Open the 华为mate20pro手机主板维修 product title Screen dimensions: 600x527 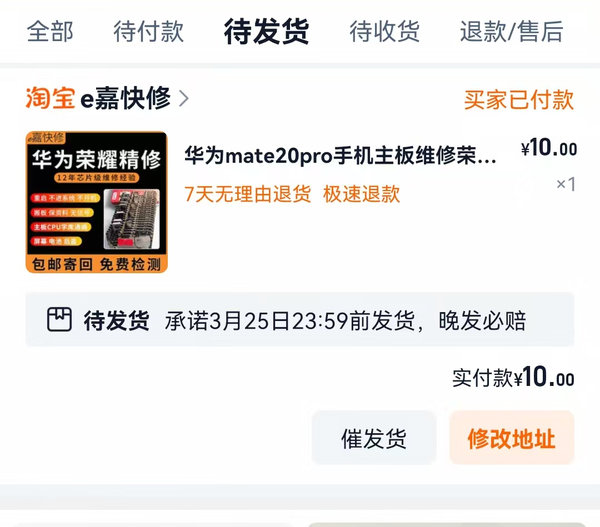pos(341,156)
